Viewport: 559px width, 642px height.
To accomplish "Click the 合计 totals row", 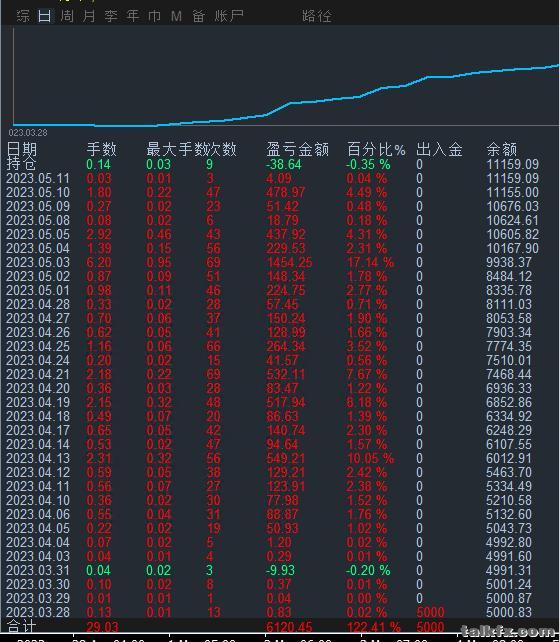I will point(279,626).
